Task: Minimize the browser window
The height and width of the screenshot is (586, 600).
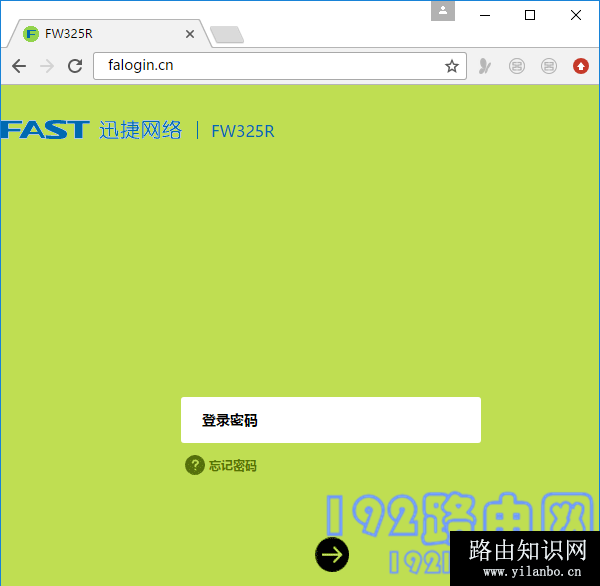Action: pos(485,15)
